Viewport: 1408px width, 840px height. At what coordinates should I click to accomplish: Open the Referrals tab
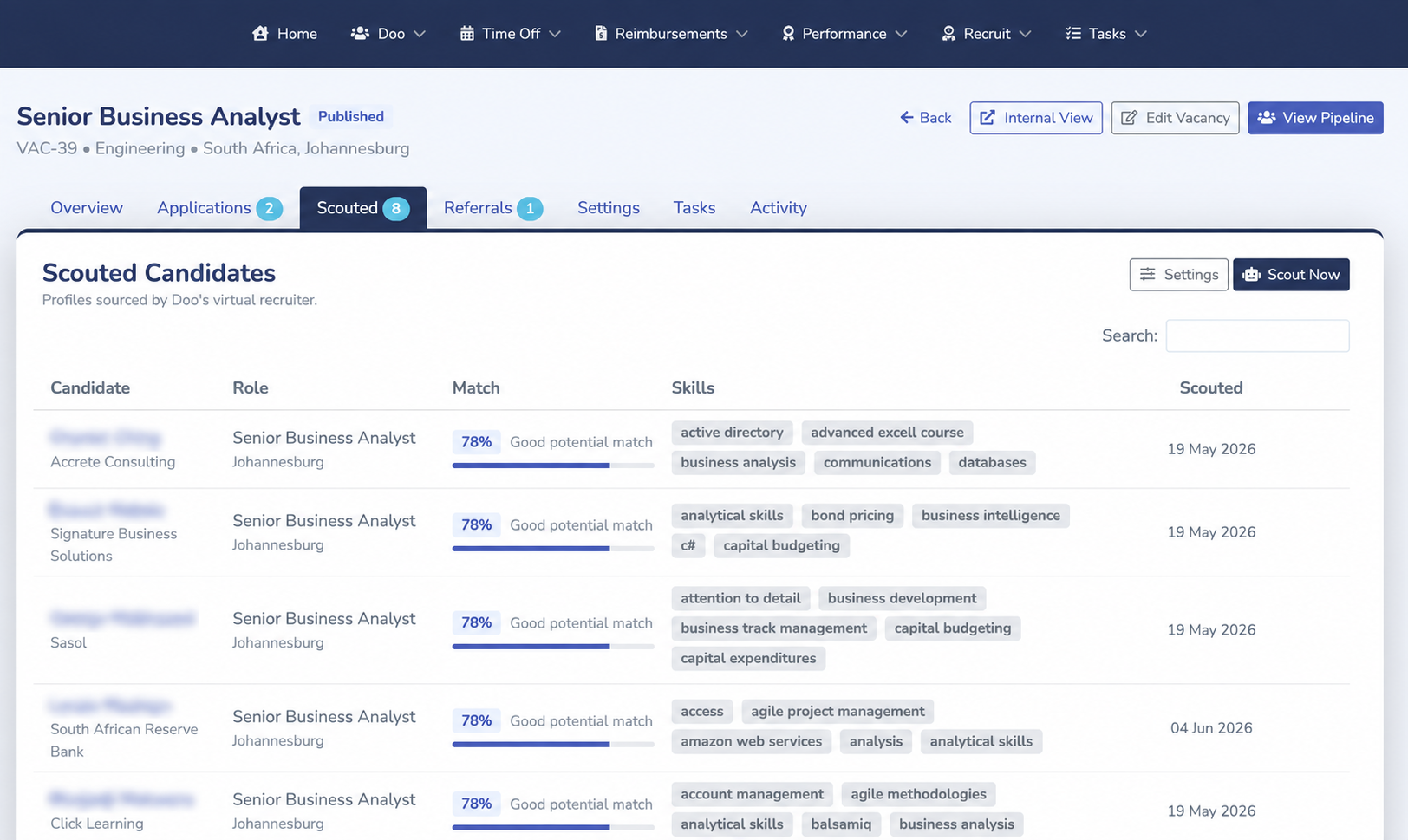[493, 208]
